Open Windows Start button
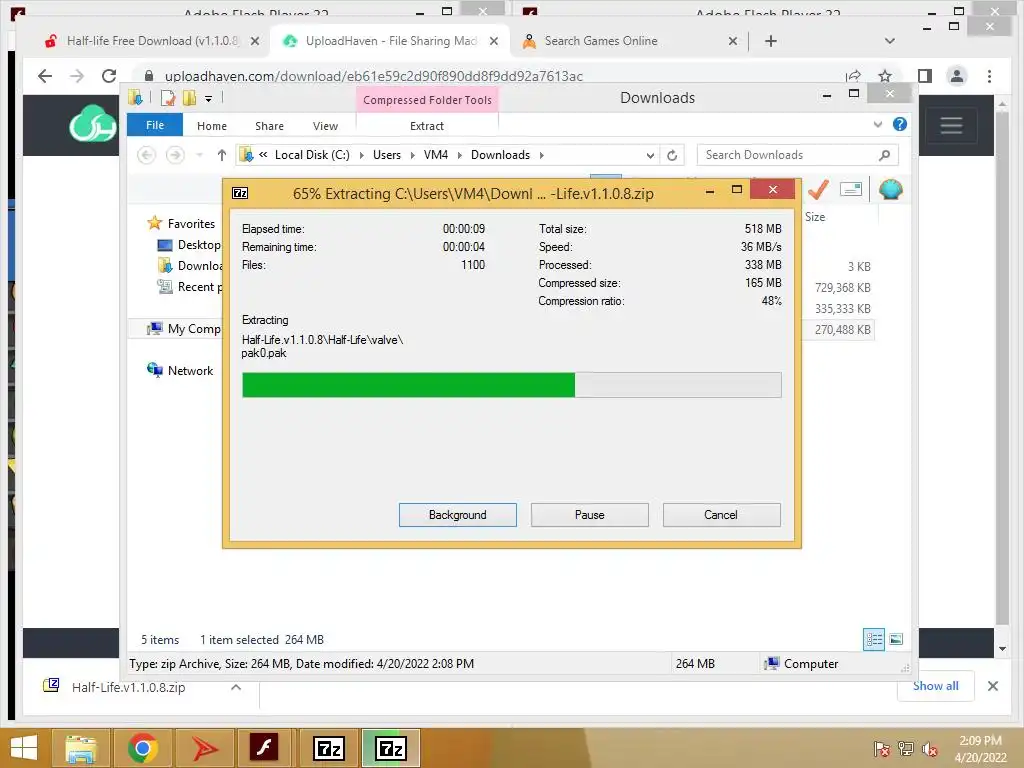1024x768 pixels. 24,748
